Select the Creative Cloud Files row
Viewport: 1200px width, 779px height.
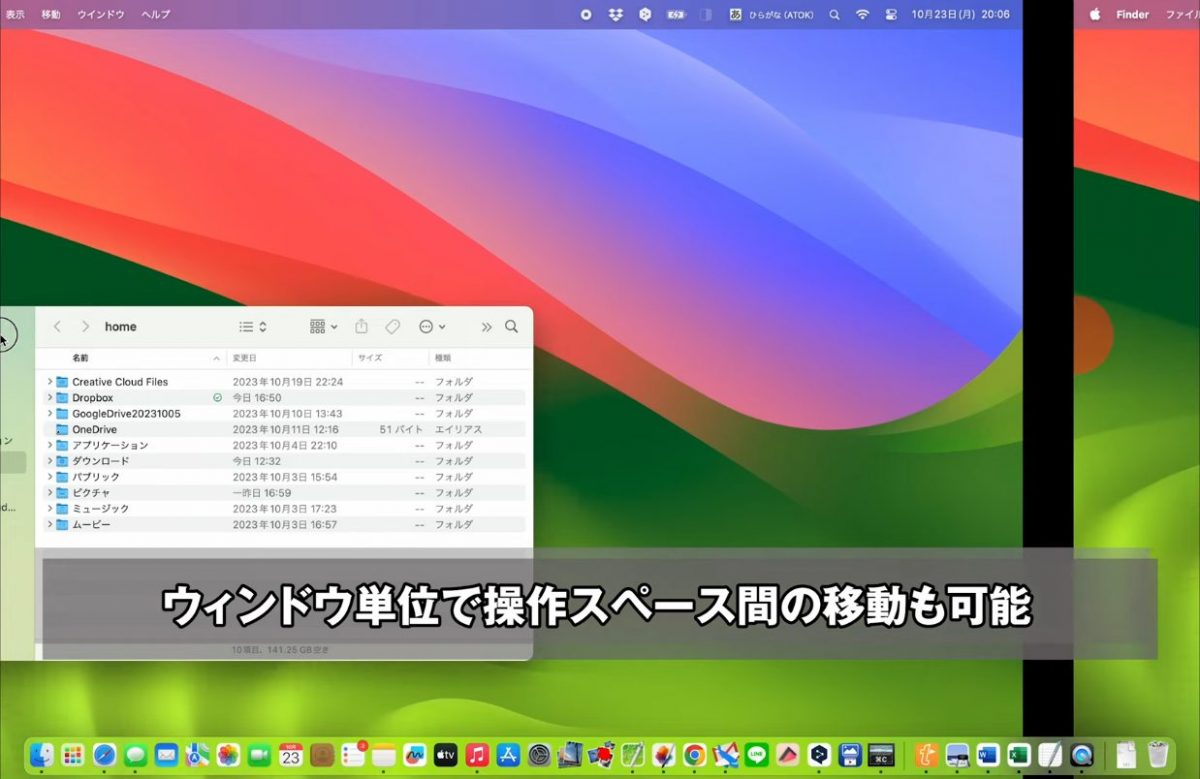point(284,382)
